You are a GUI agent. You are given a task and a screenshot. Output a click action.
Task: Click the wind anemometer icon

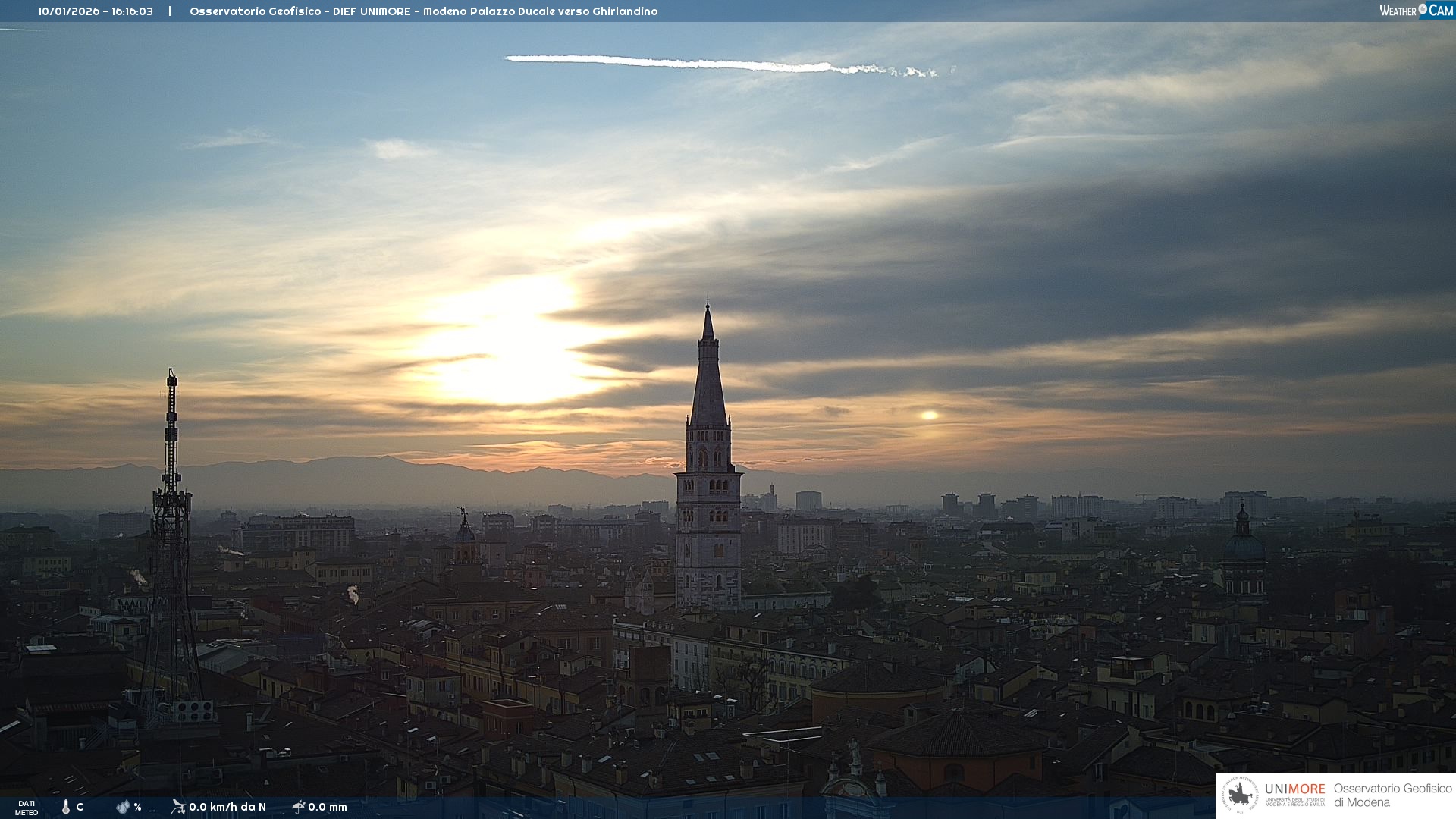178,807
